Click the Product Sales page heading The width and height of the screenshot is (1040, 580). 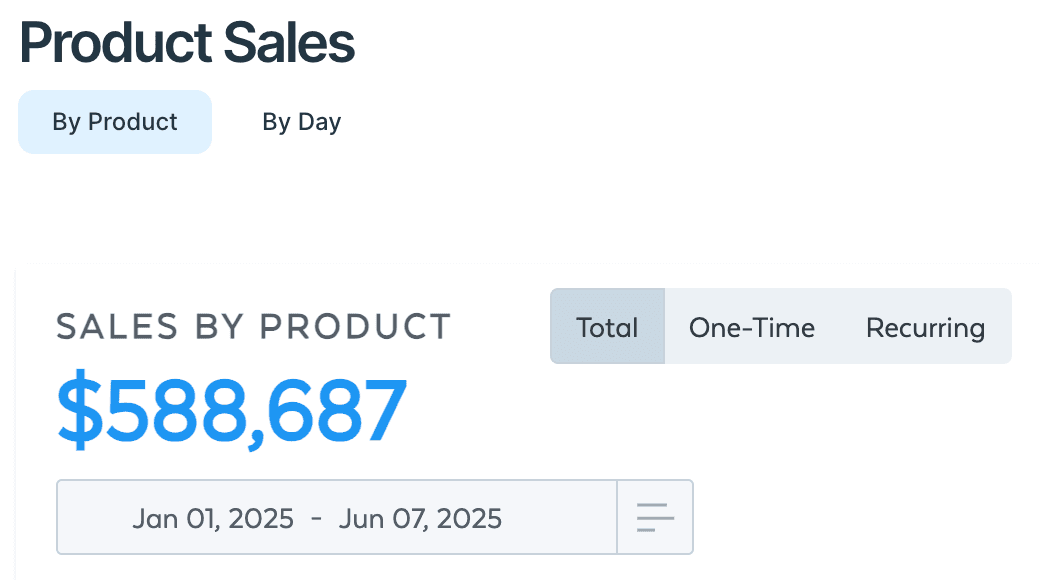point(188,42)
